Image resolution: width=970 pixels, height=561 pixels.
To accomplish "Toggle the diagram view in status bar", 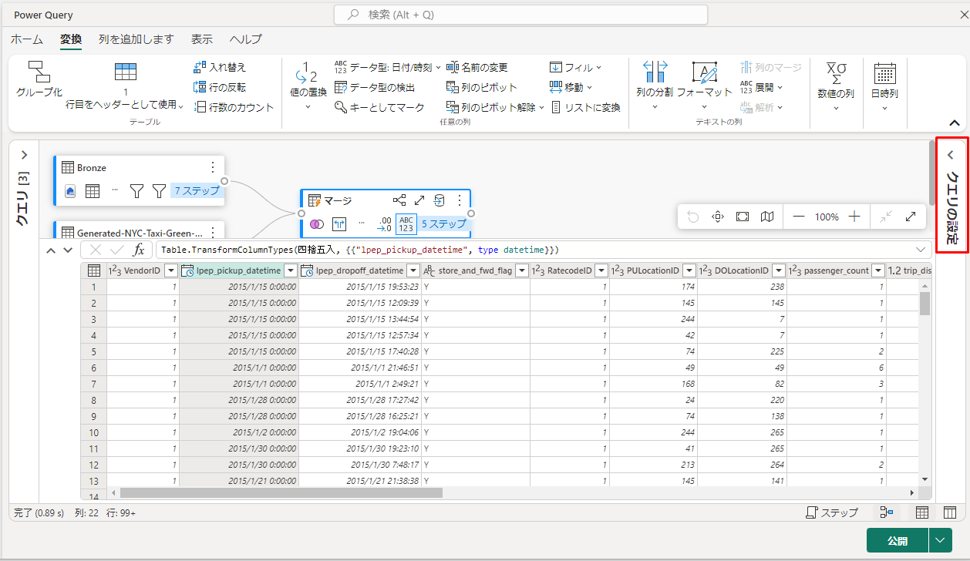I will pyautogui.click(x=886, y=513).
